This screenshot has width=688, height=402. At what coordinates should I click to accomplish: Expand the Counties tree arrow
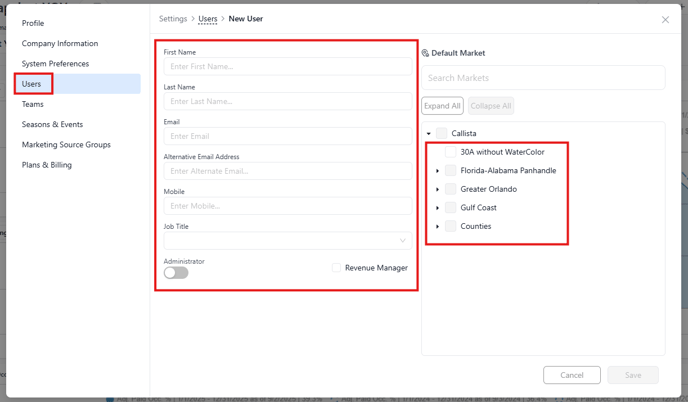click(x=437, y=226)
